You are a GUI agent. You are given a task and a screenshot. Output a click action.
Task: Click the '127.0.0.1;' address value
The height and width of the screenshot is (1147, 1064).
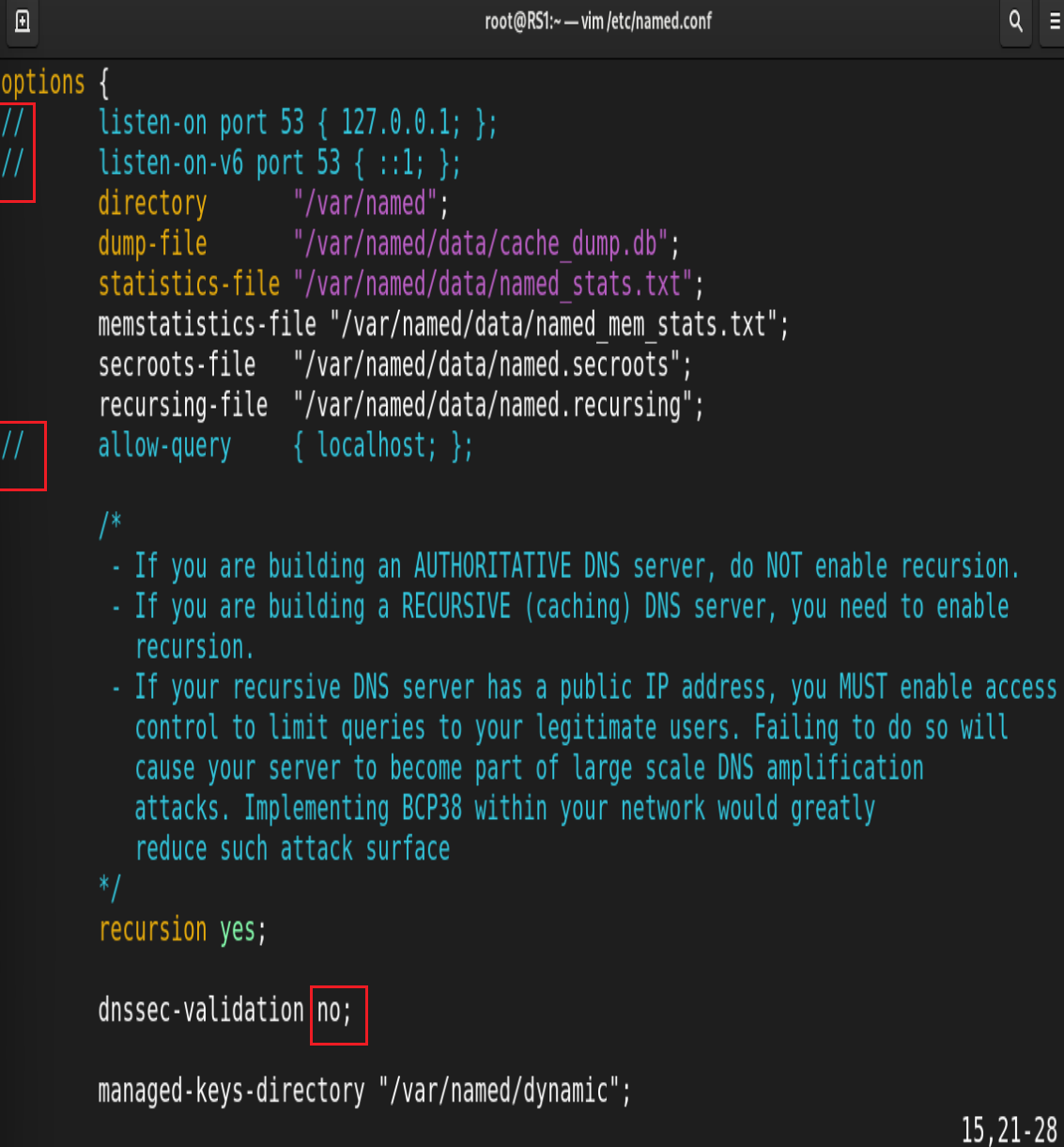pyautogui.click(x=401, y=123)
